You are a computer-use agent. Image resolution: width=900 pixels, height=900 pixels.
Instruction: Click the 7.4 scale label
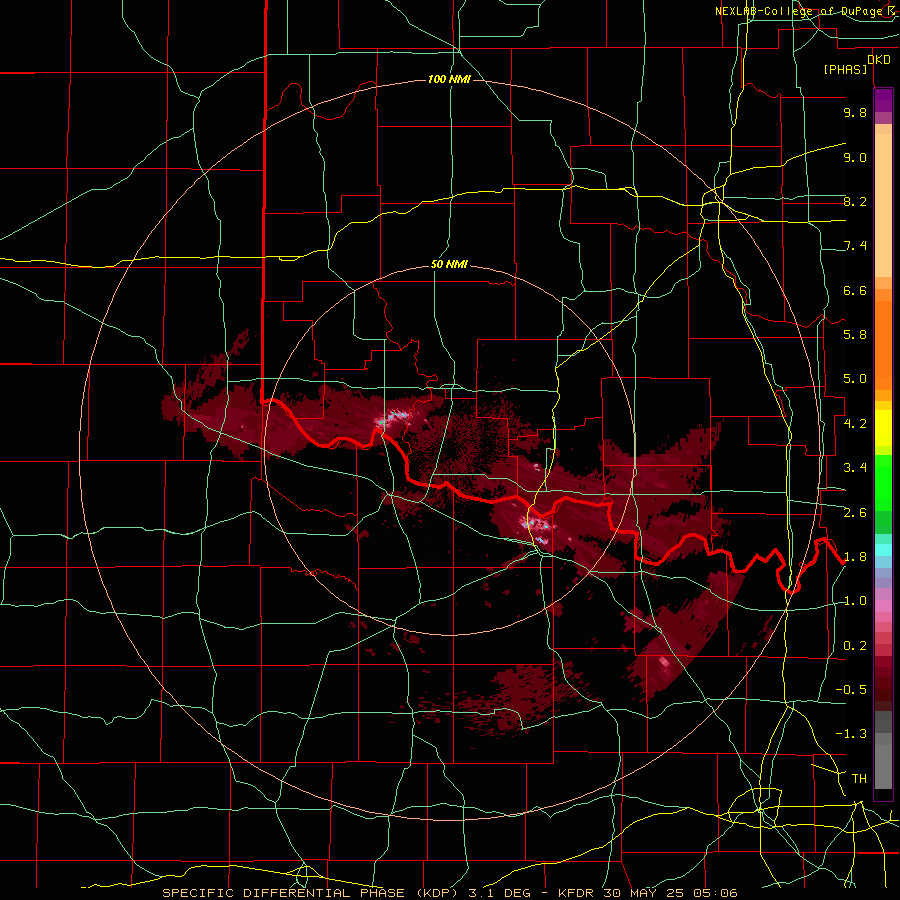pyautogui.click(x=855, y=246)
